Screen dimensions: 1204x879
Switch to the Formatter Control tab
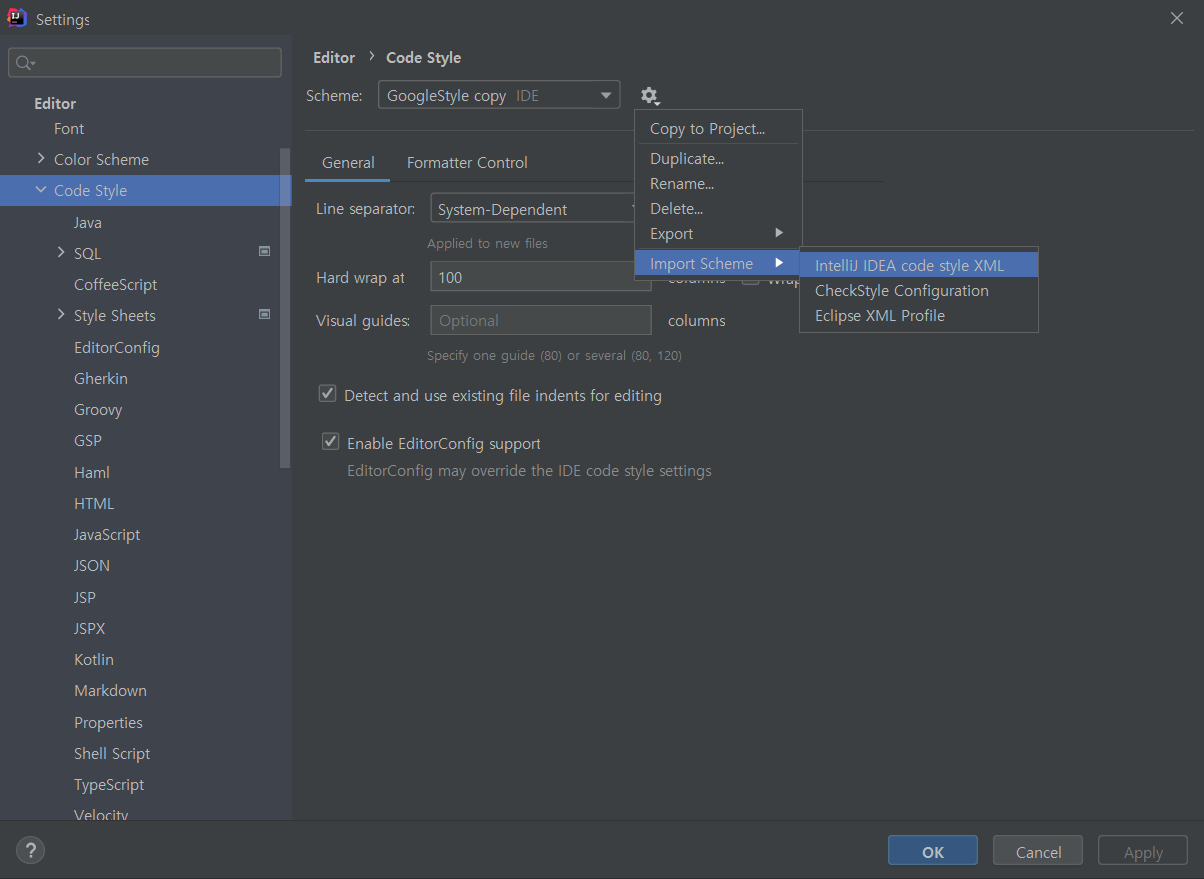(x=467, y=162)
